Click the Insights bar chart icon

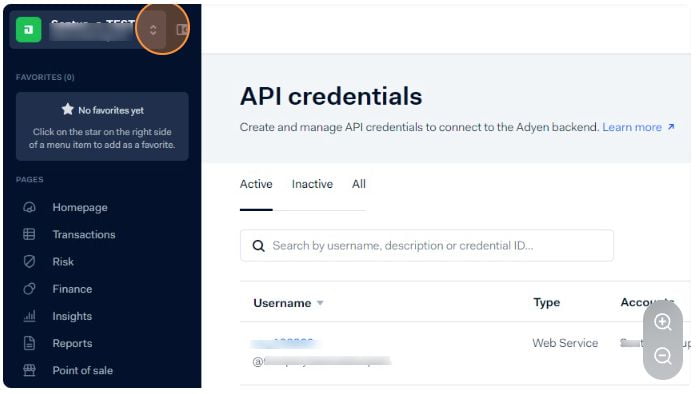coord(29,316)
